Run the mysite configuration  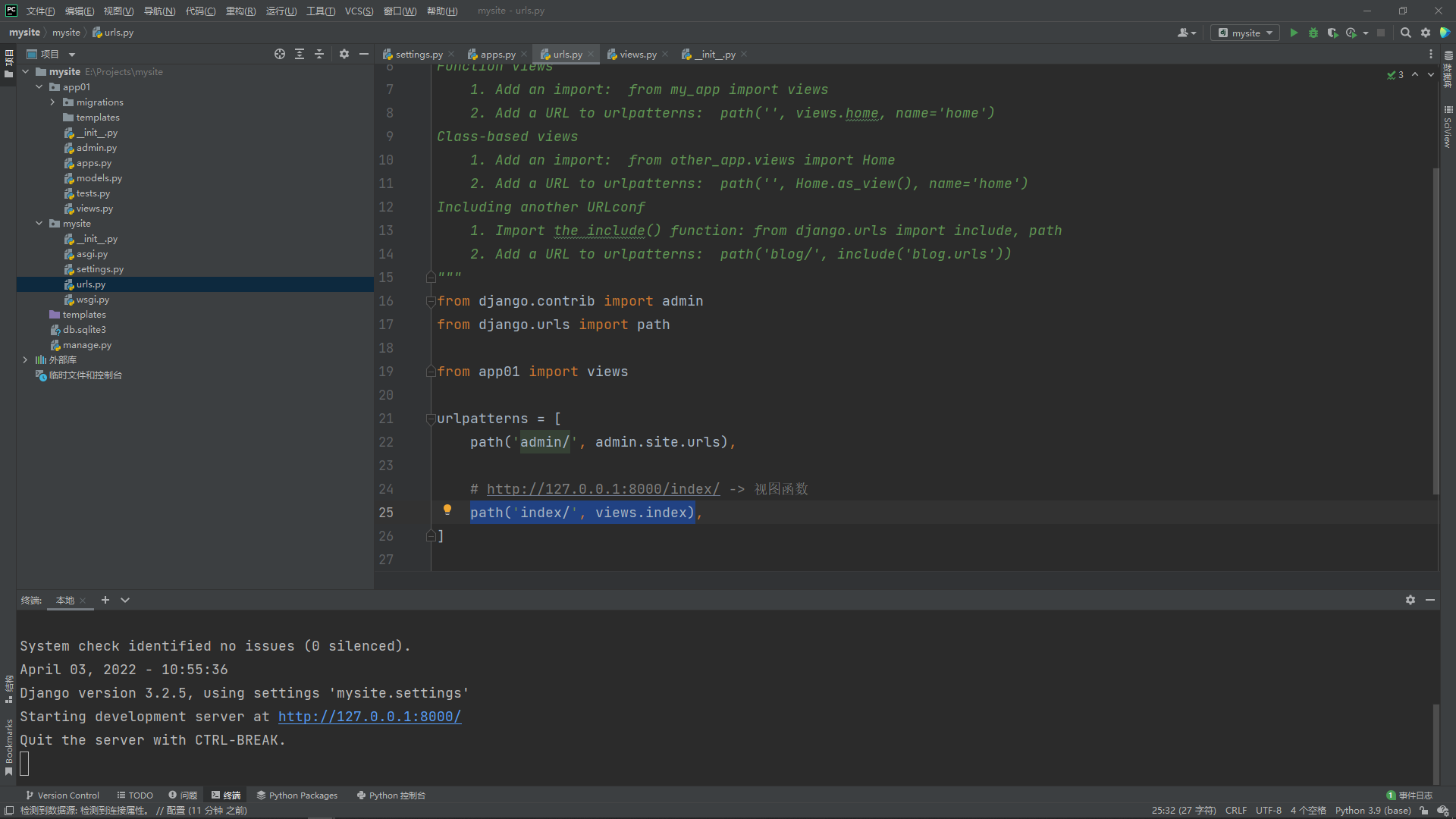1294,33
